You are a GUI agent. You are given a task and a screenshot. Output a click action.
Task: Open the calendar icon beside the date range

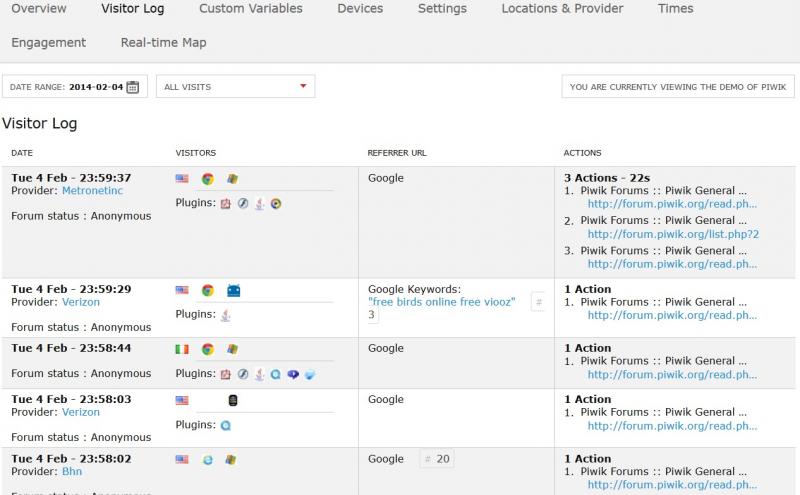tap(133, 87)
